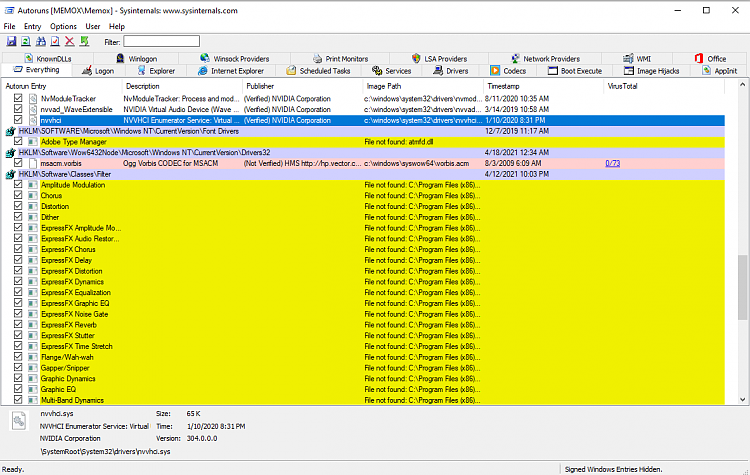The image size is (750, 475).
Task: Switch to the Office tab
Action: coord(710,58)
